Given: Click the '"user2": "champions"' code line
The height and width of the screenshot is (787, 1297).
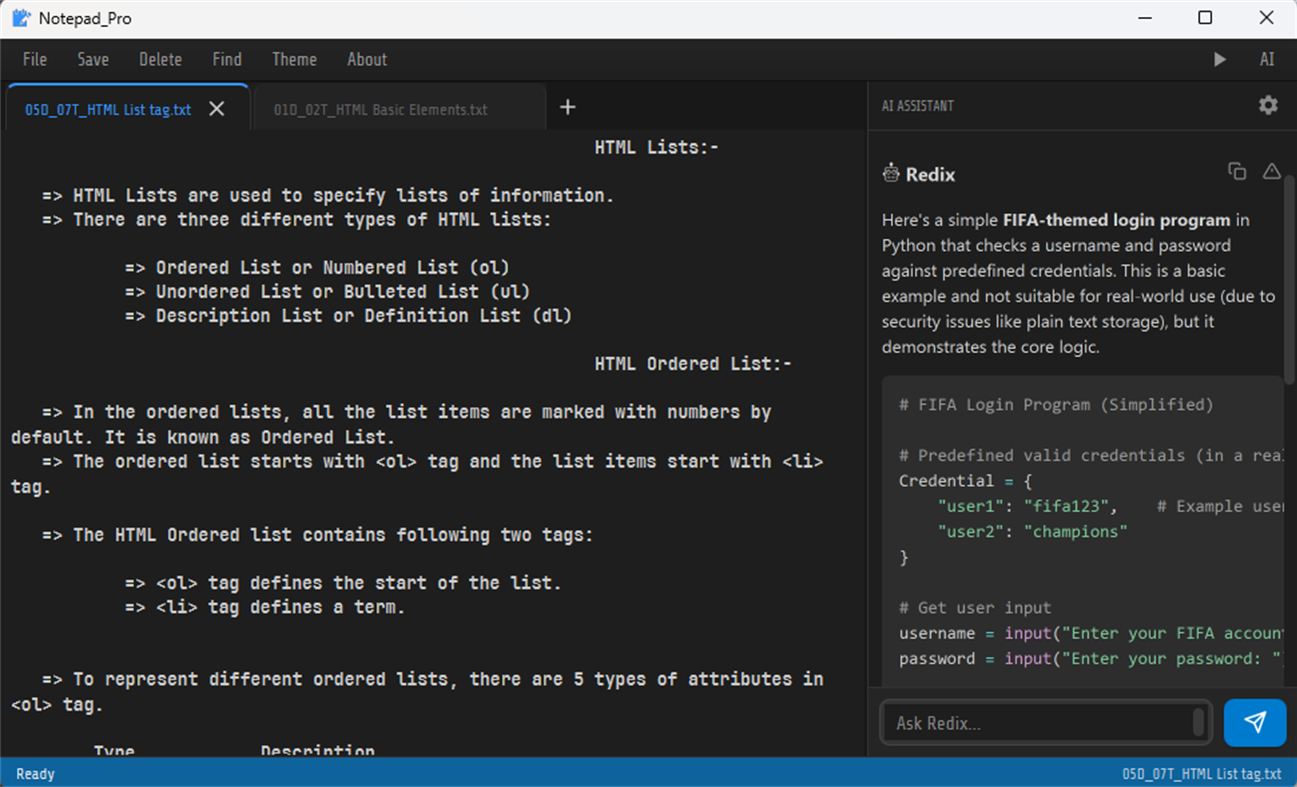Looking at the screenshot, I should (1032, 532).
